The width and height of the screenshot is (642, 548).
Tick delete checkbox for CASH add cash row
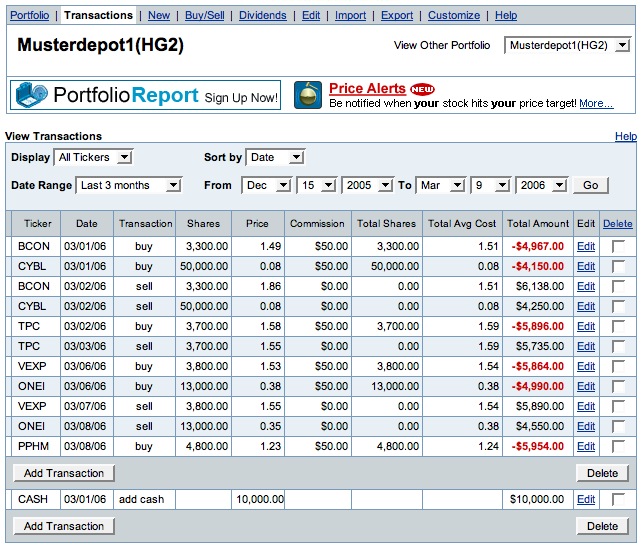click(x=618, y=499)
